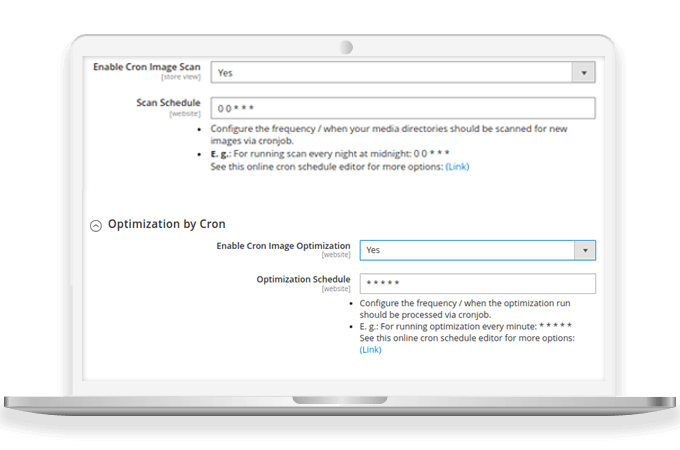Viewport: 680px width, 450px height.
Task: Open the Link below Optimization Schedule
Action: pos(370,350)
